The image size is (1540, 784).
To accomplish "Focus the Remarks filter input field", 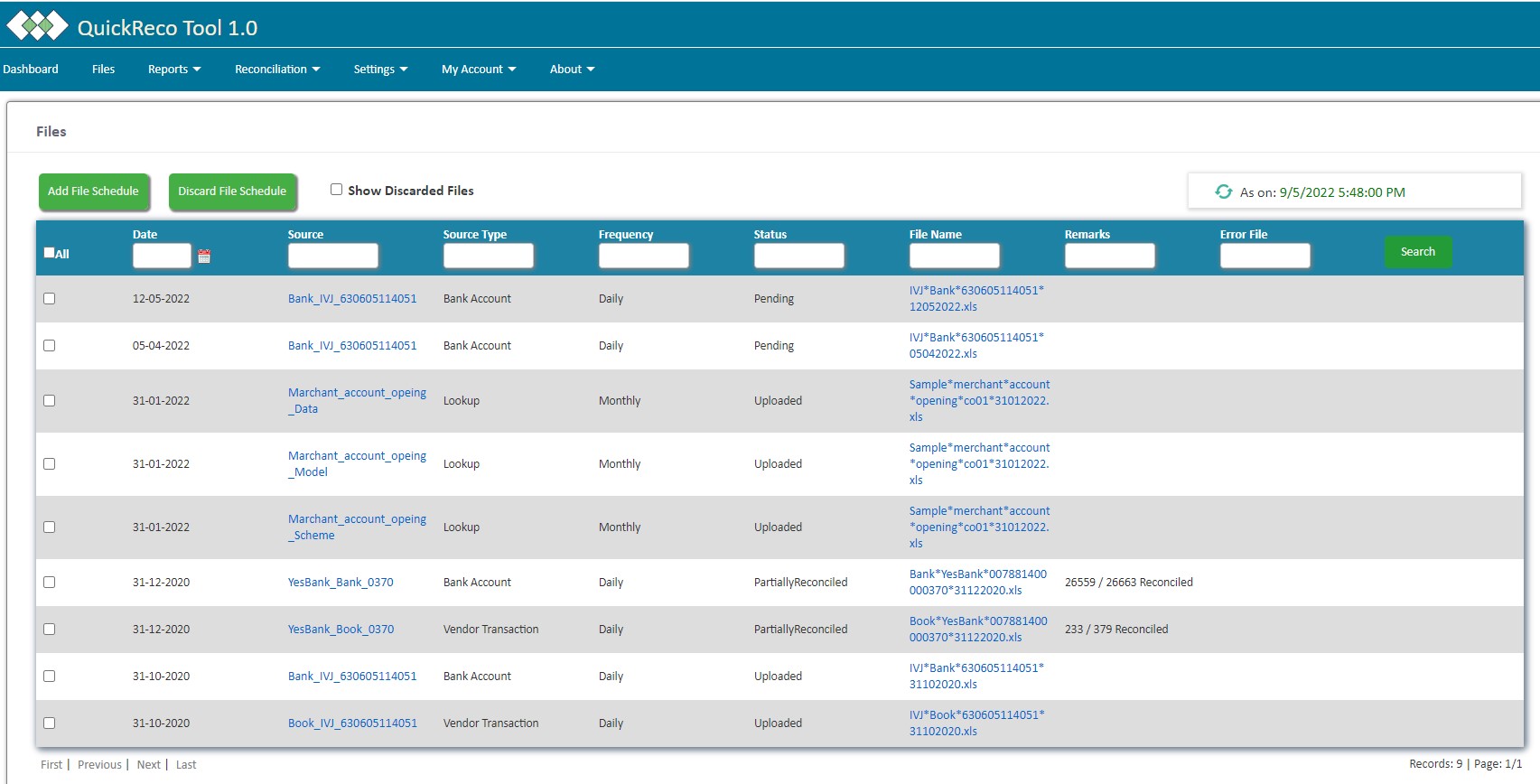I will (x=1110, y=256).
